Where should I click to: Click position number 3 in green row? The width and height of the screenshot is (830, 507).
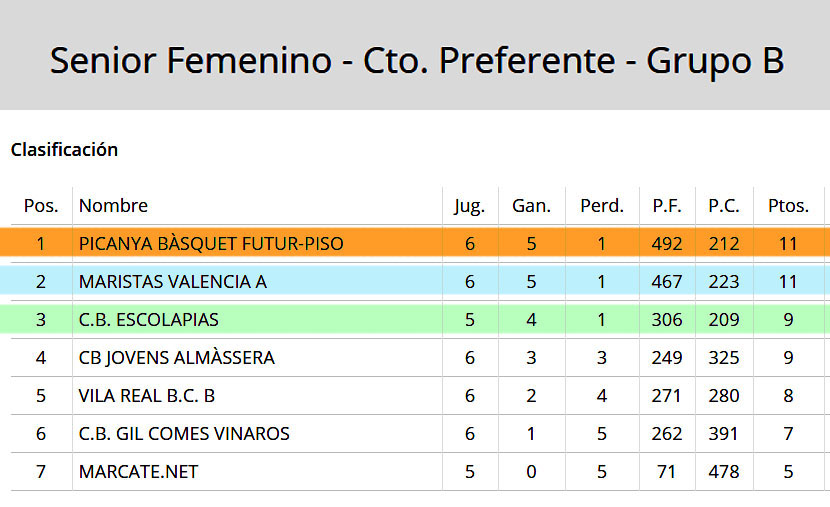pyautogui.click(x=41, y=320)
